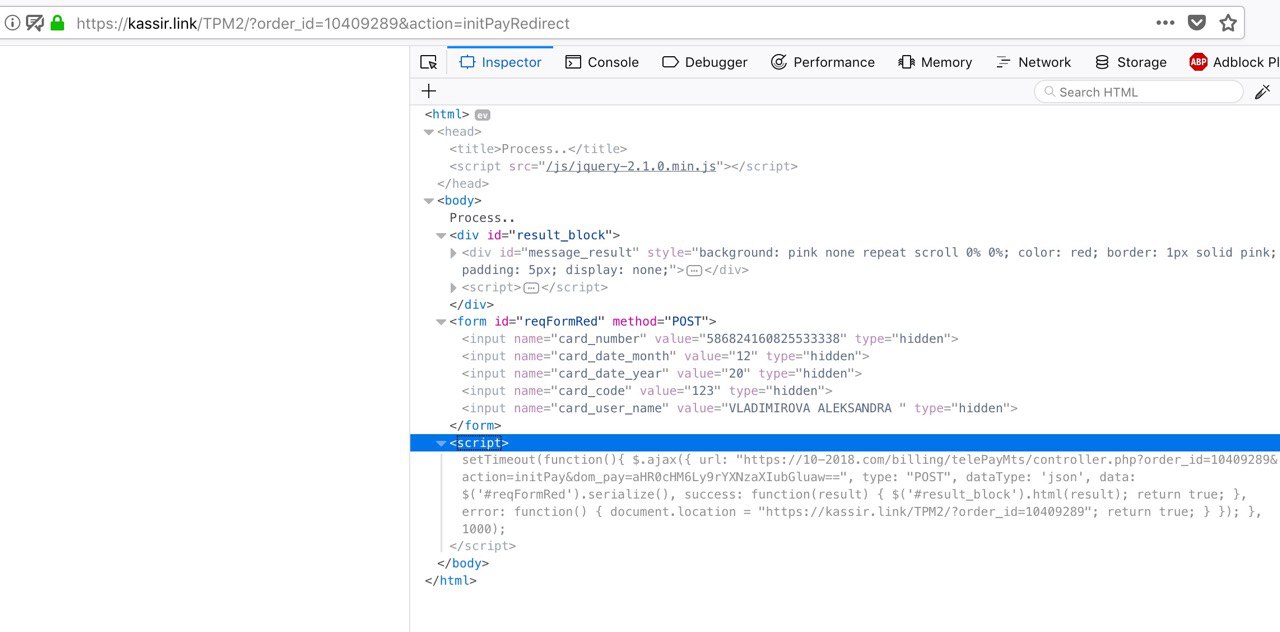The height and width of the screenshot is (632, 1280).
Task: Switch to the Network tab
Action: click(x=1033, y=62)
